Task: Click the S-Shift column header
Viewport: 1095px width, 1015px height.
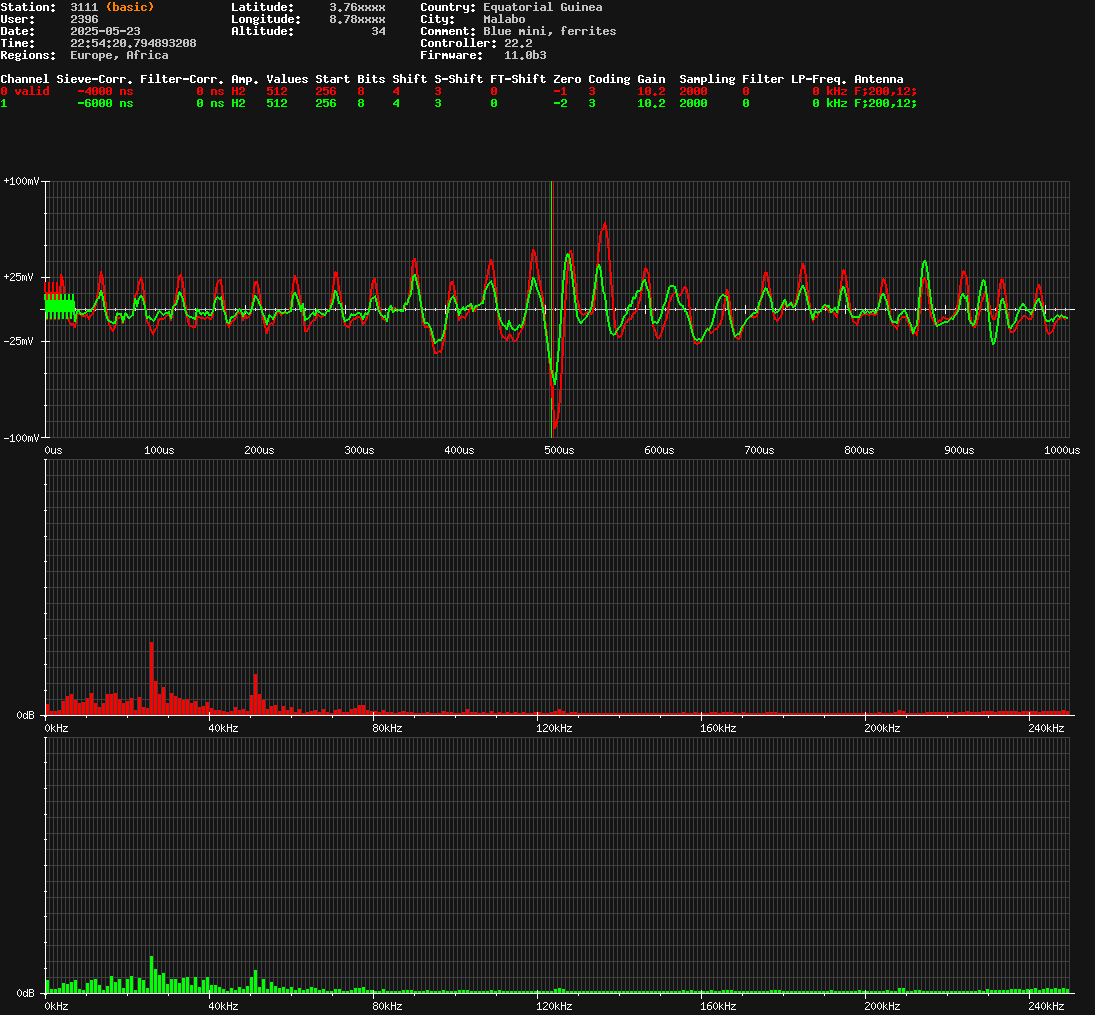Action: tap(458, 79)
